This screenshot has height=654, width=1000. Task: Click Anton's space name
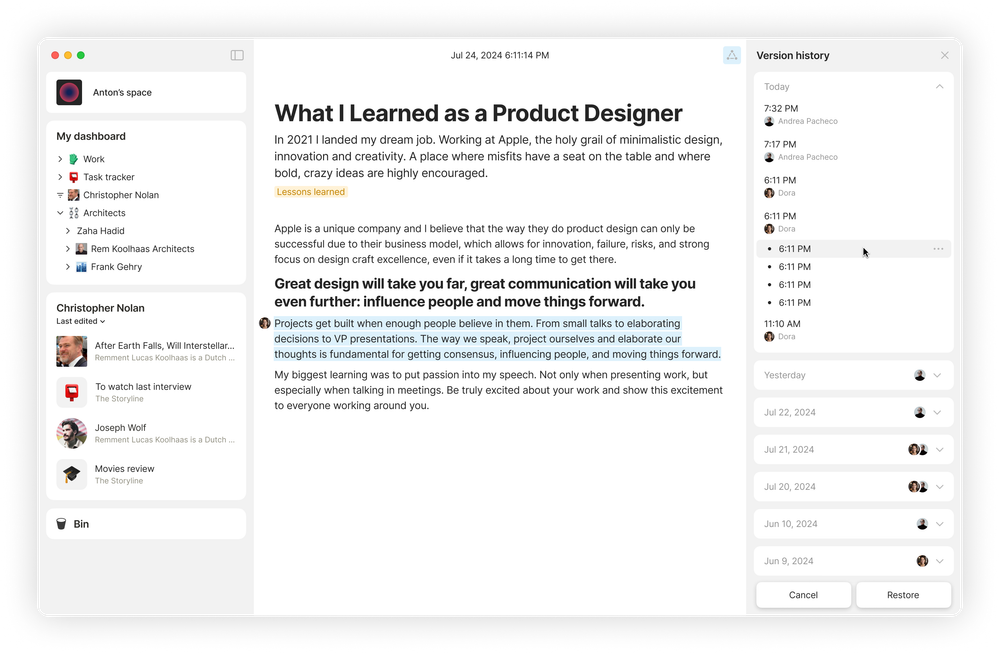[x=122, y=93]
